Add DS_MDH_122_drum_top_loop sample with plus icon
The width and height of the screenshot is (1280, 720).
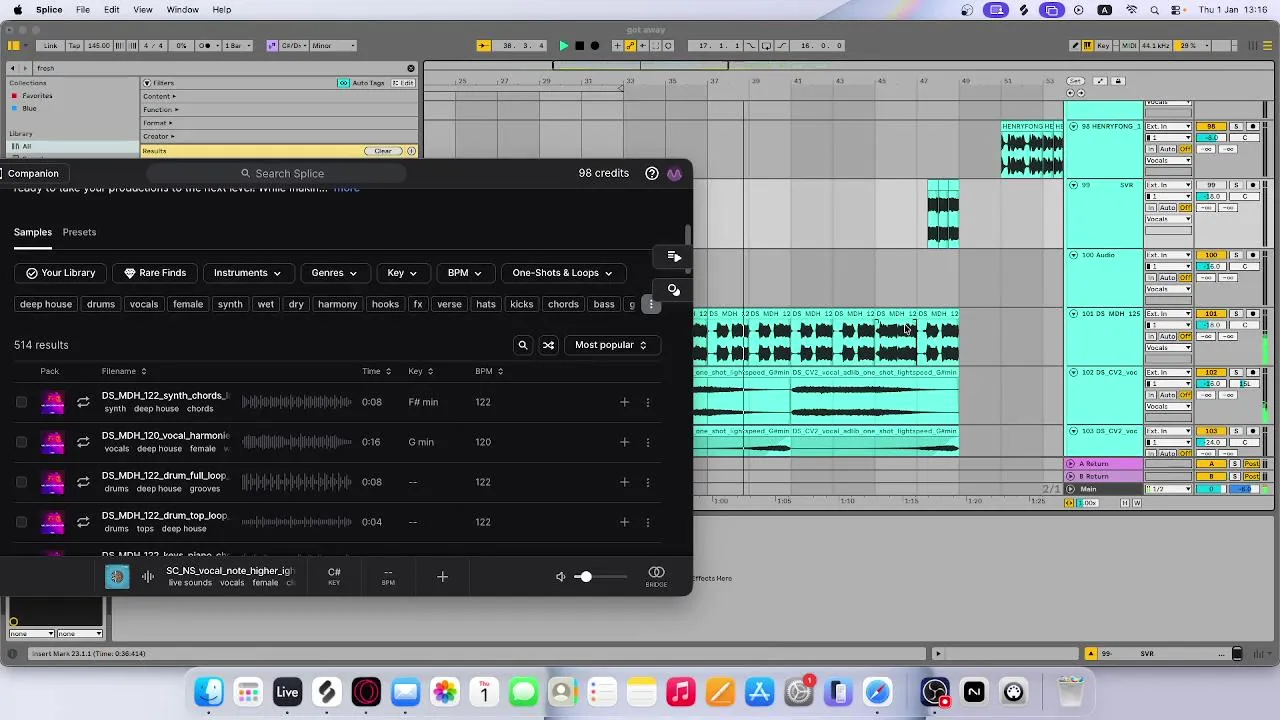(624, 522)
